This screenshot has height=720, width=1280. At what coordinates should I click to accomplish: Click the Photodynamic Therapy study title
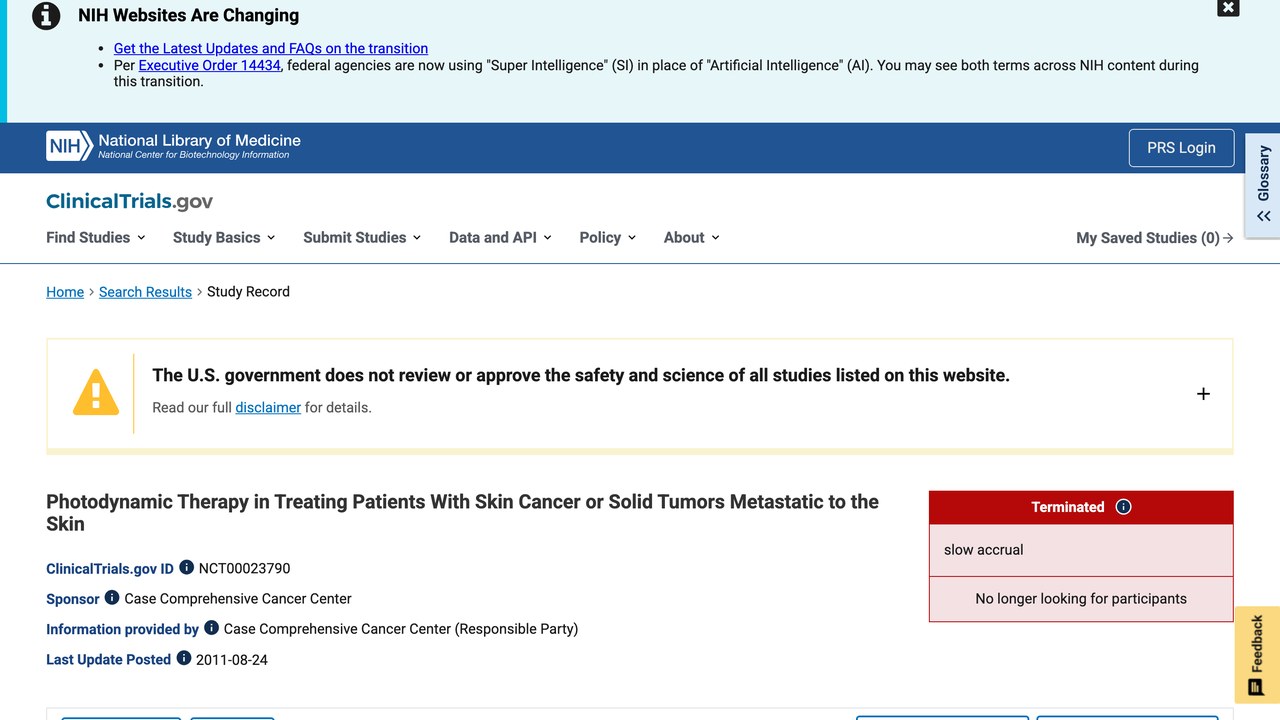[462, 512]
